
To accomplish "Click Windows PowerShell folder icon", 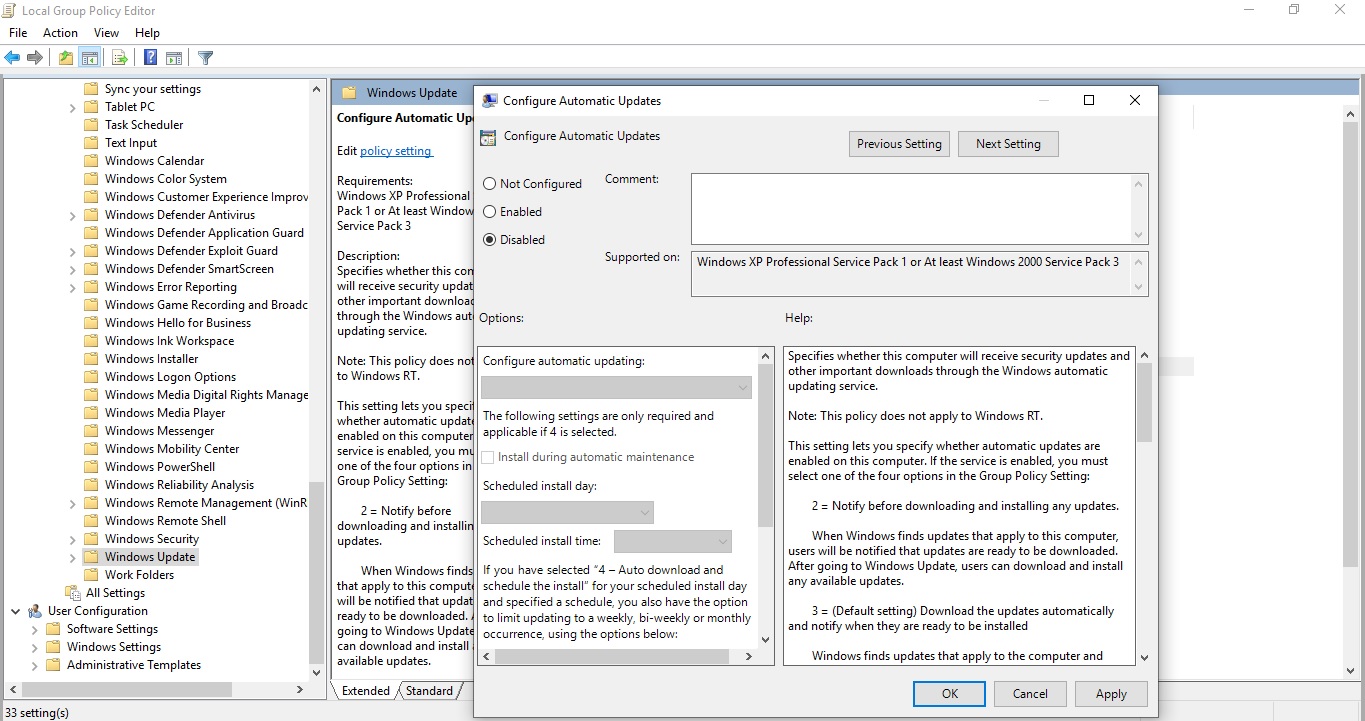I will coord(91,467).
